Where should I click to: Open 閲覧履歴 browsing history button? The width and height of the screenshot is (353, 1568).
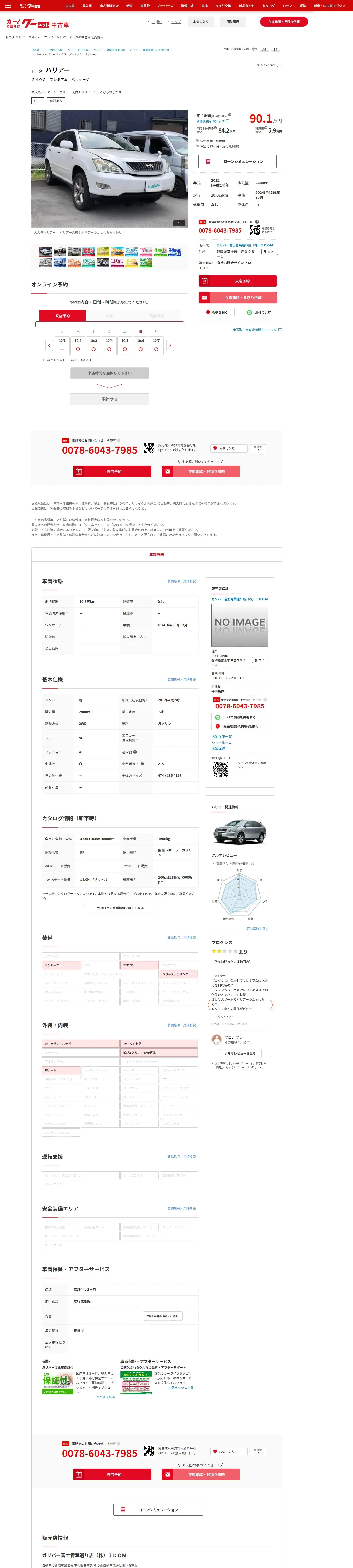[x=232, y=22]
